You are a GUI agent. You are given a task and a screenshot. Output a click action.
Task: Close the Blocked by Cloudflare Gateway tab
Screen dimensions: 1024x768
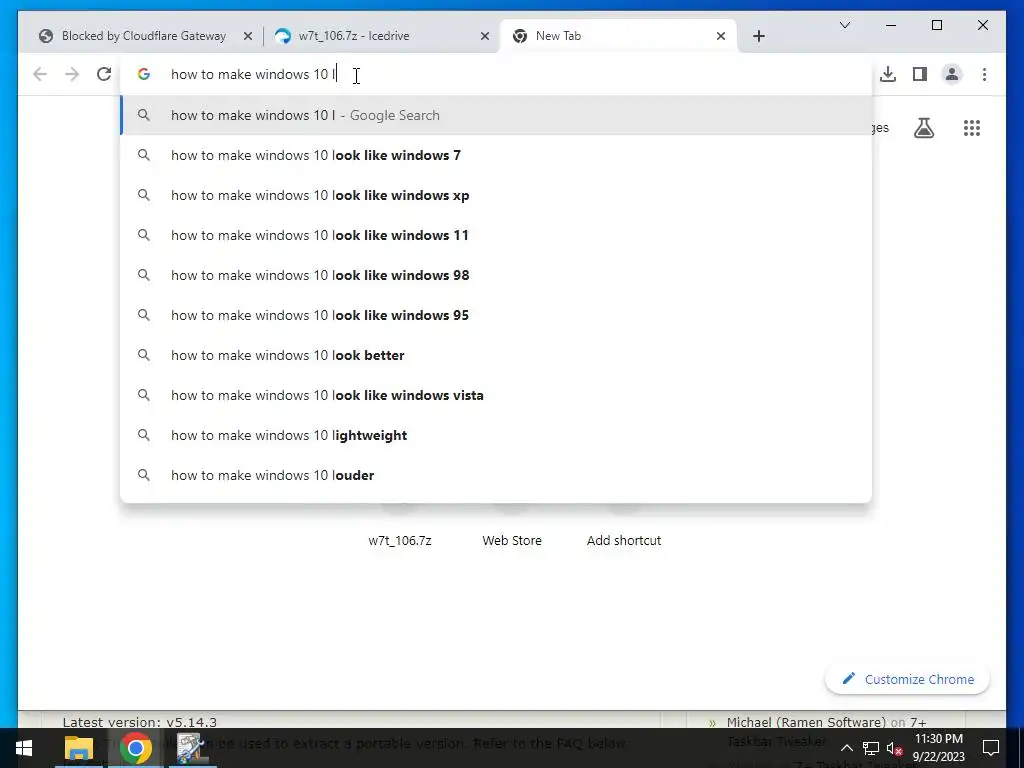248,36
